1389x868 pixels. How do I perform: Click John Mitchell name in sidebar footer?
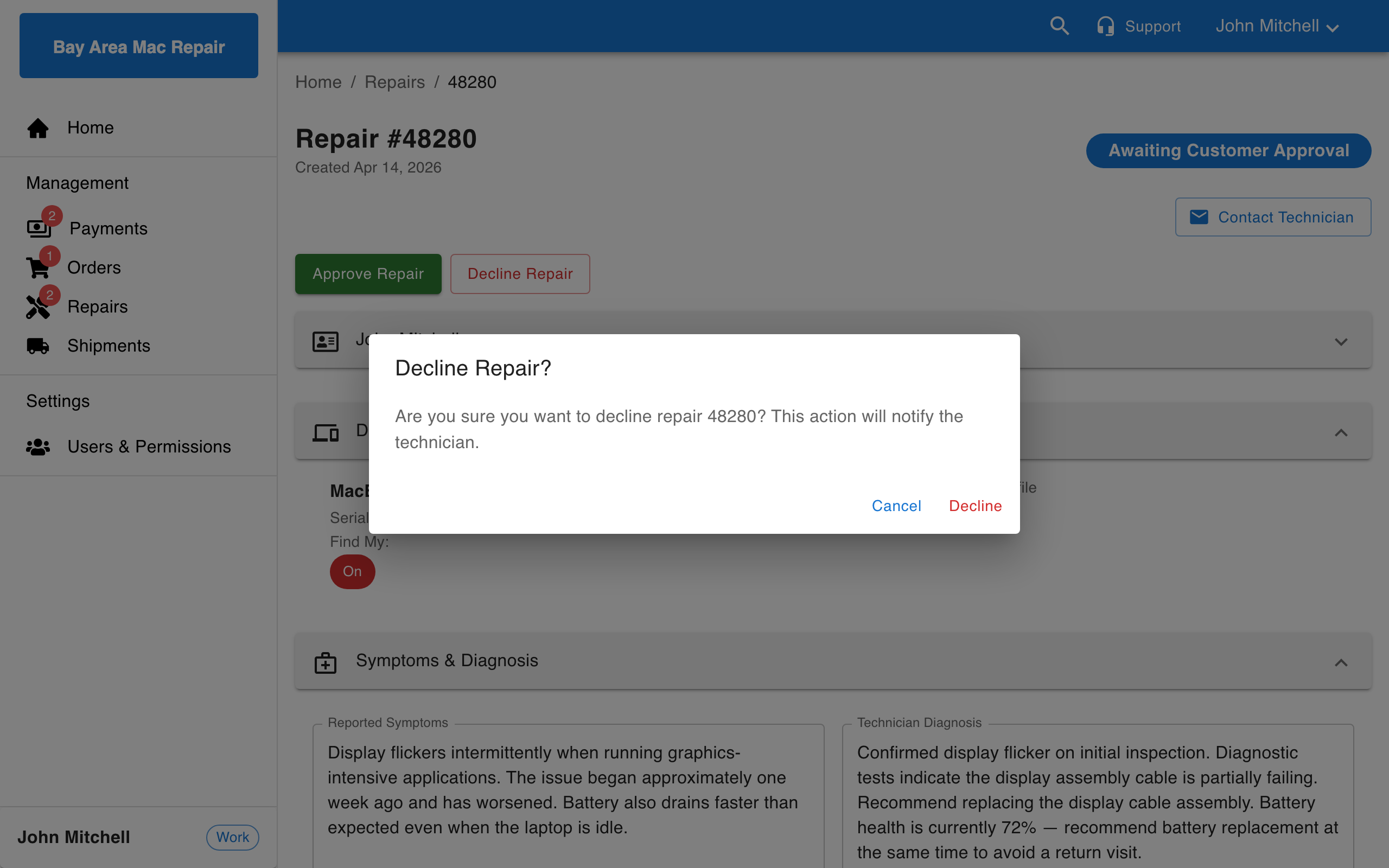(x=73, y=837)
